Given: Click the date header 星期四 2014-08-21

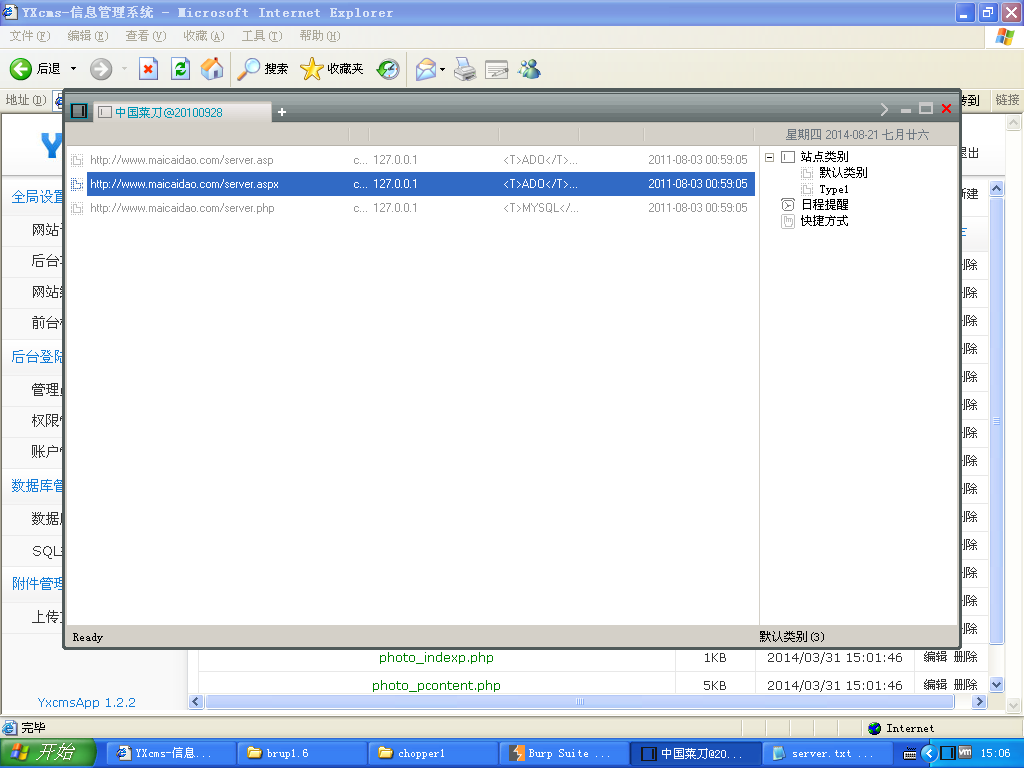Looking at the screenshot, I should pos(857,135).
